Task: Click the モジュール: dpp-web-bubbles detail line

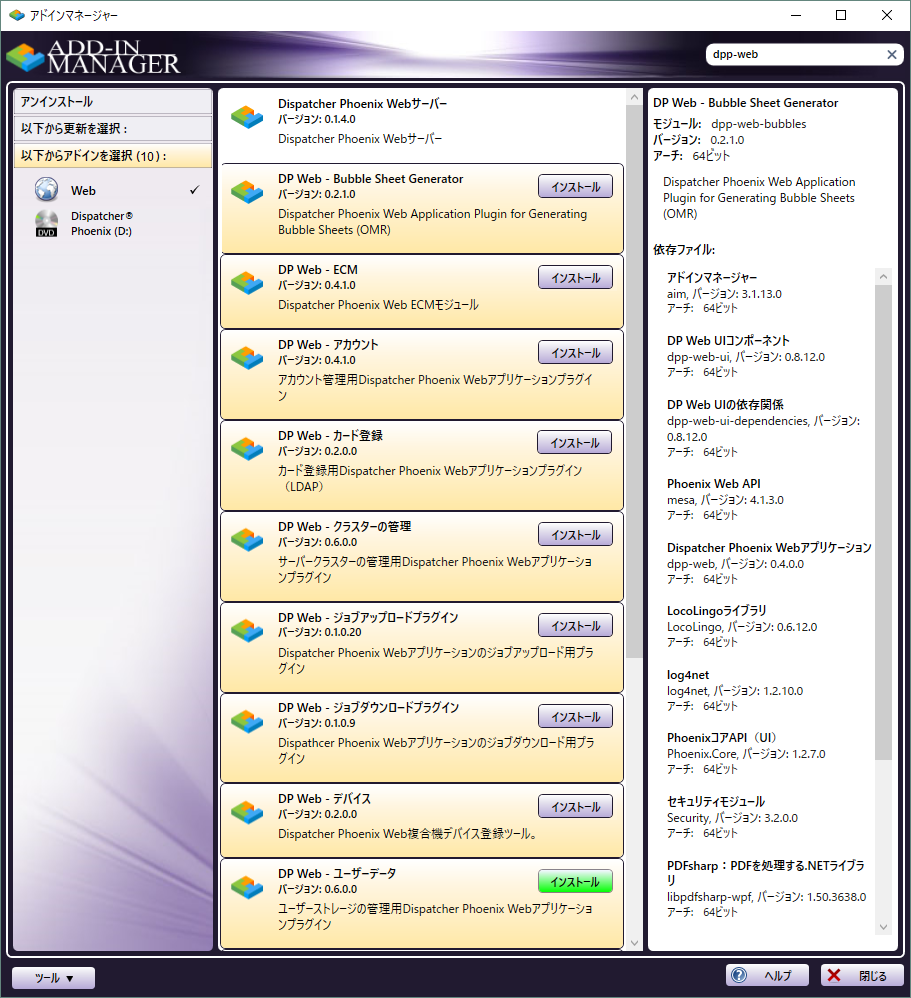Action: [x=730, y=124]
